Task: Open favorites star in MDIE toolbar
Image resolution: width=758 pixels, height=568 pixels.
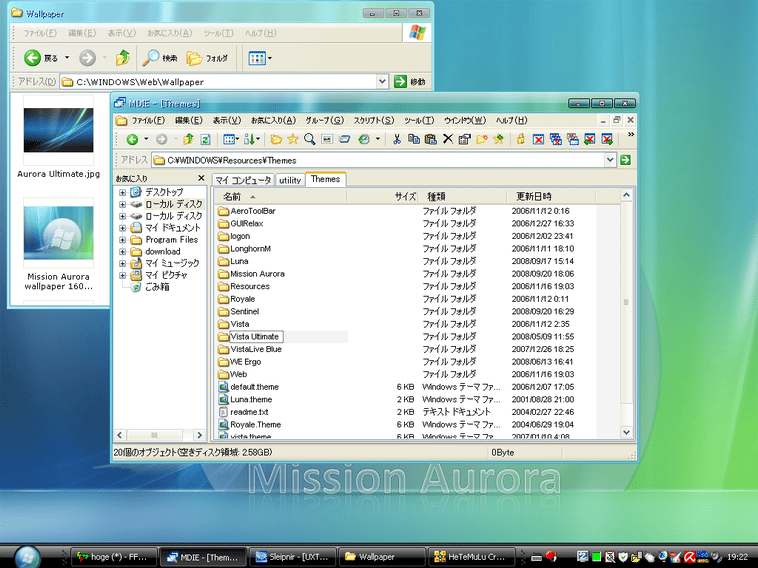Action: tap(292, 140)
